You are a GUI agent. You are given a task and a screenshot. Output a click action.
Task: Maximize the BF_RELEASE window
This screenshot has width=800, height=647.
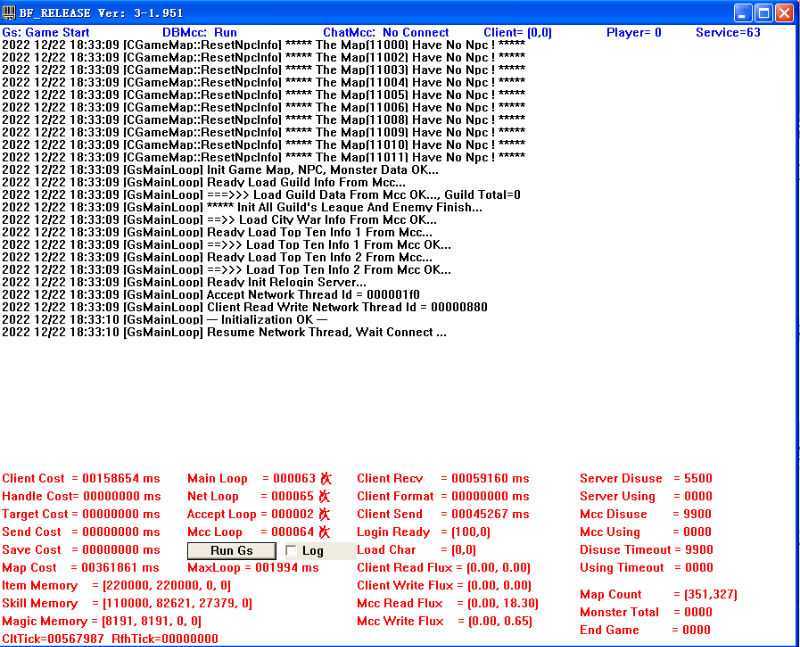[x=765, y=13]
